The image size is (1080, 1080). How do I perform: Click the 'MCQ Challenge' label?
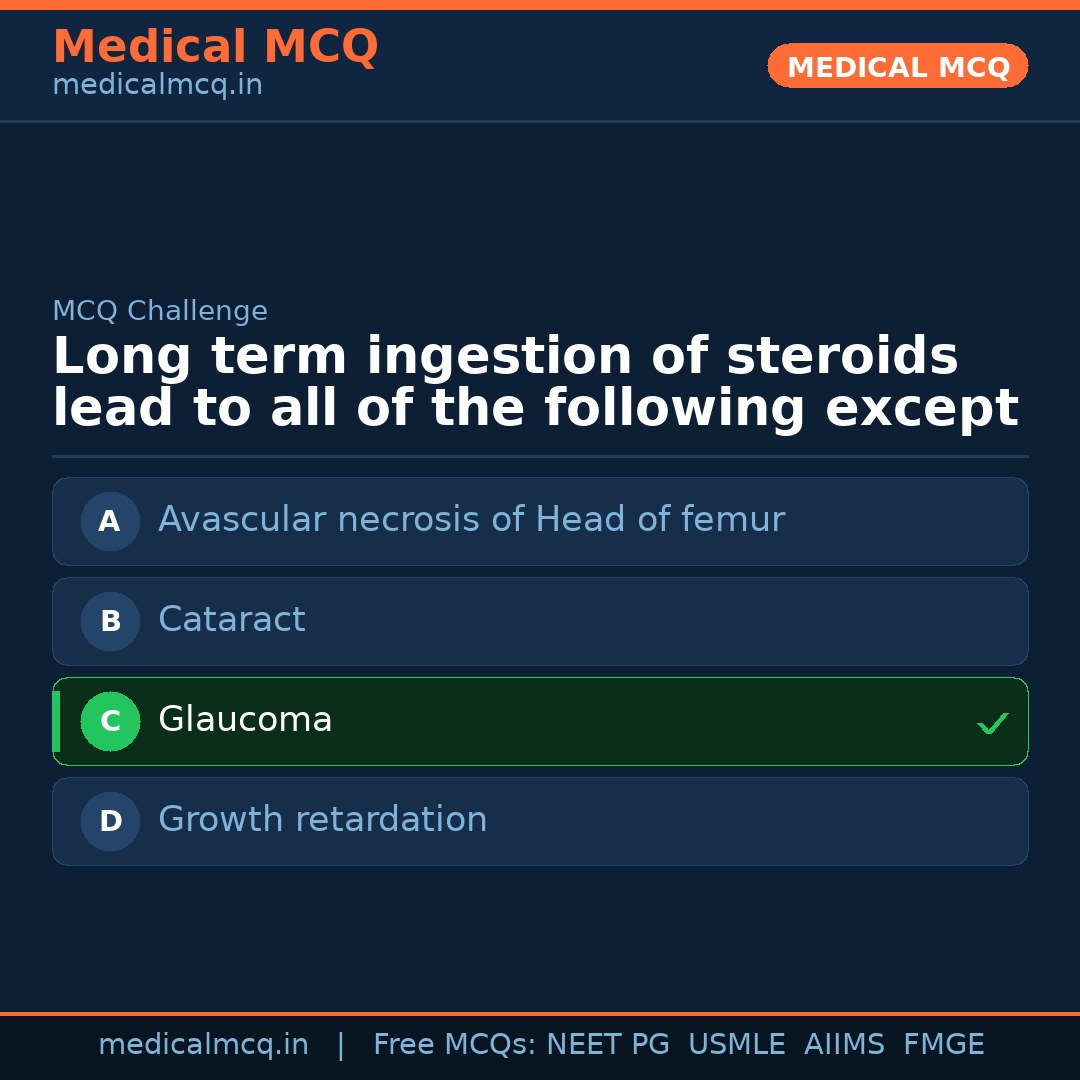(x=160, y=311)
